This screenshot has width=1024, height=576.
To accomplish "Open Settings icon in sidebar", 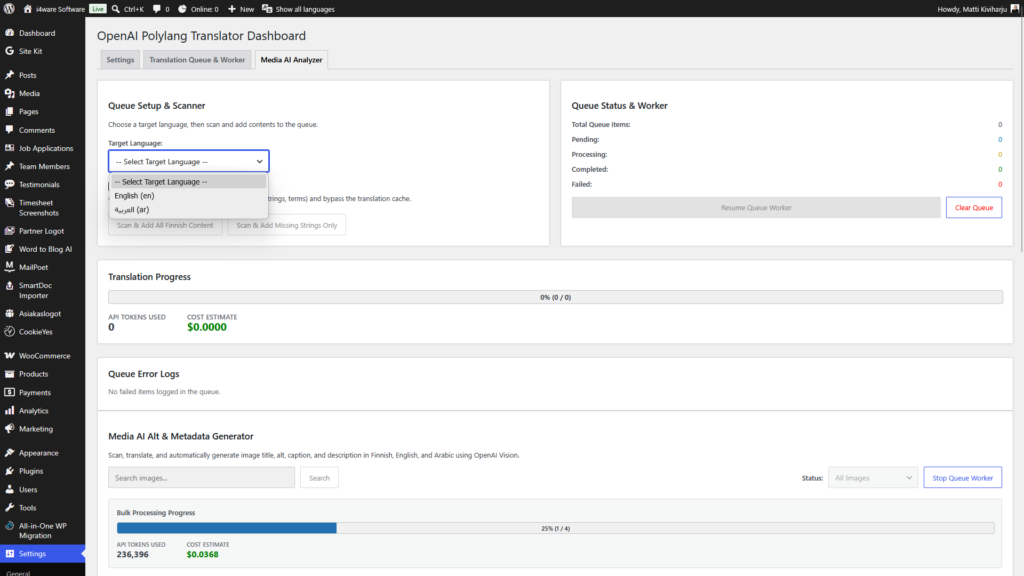I will click(x=9, y=554).
